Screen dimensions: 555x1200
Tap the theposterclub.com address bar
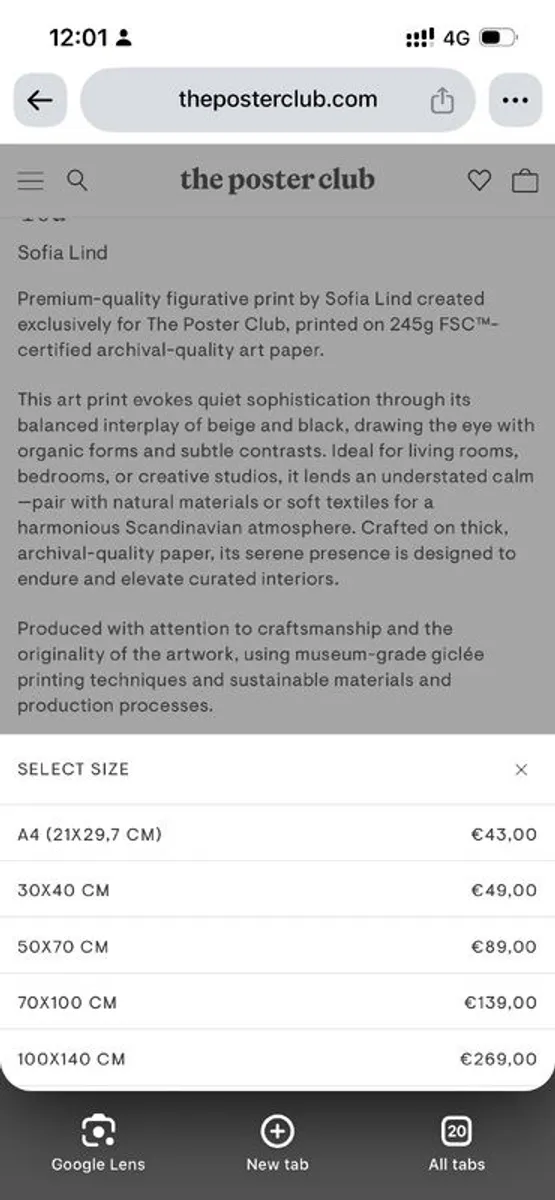278,100
